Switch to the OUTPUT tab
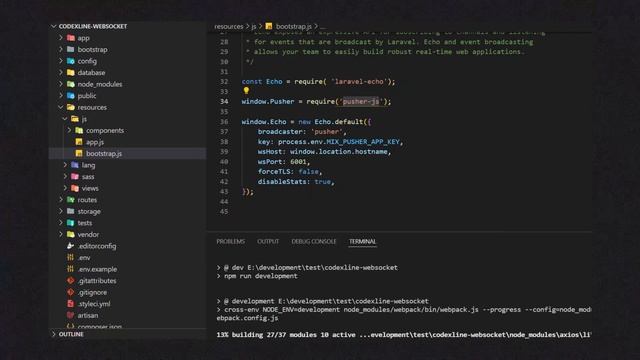 tap(268, 241)
